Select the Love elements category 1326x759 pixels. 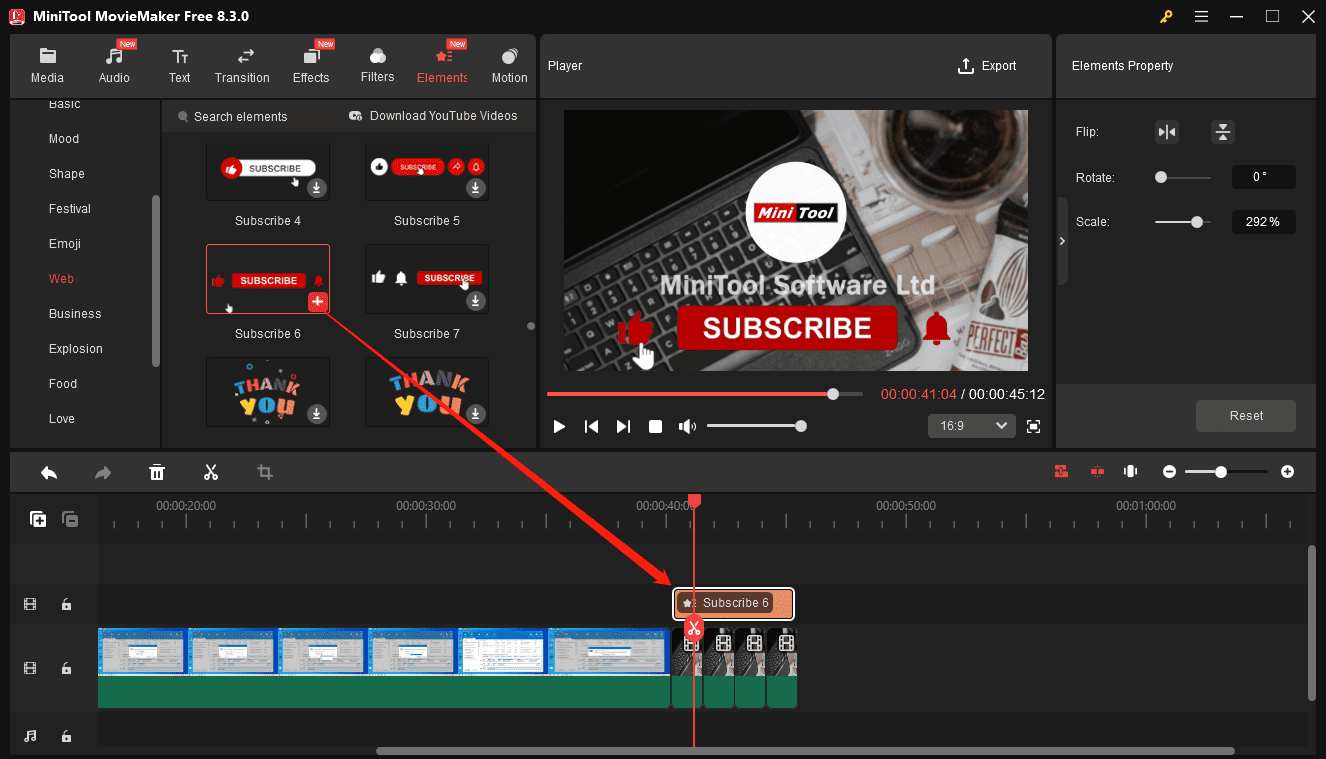click(62, 419)
